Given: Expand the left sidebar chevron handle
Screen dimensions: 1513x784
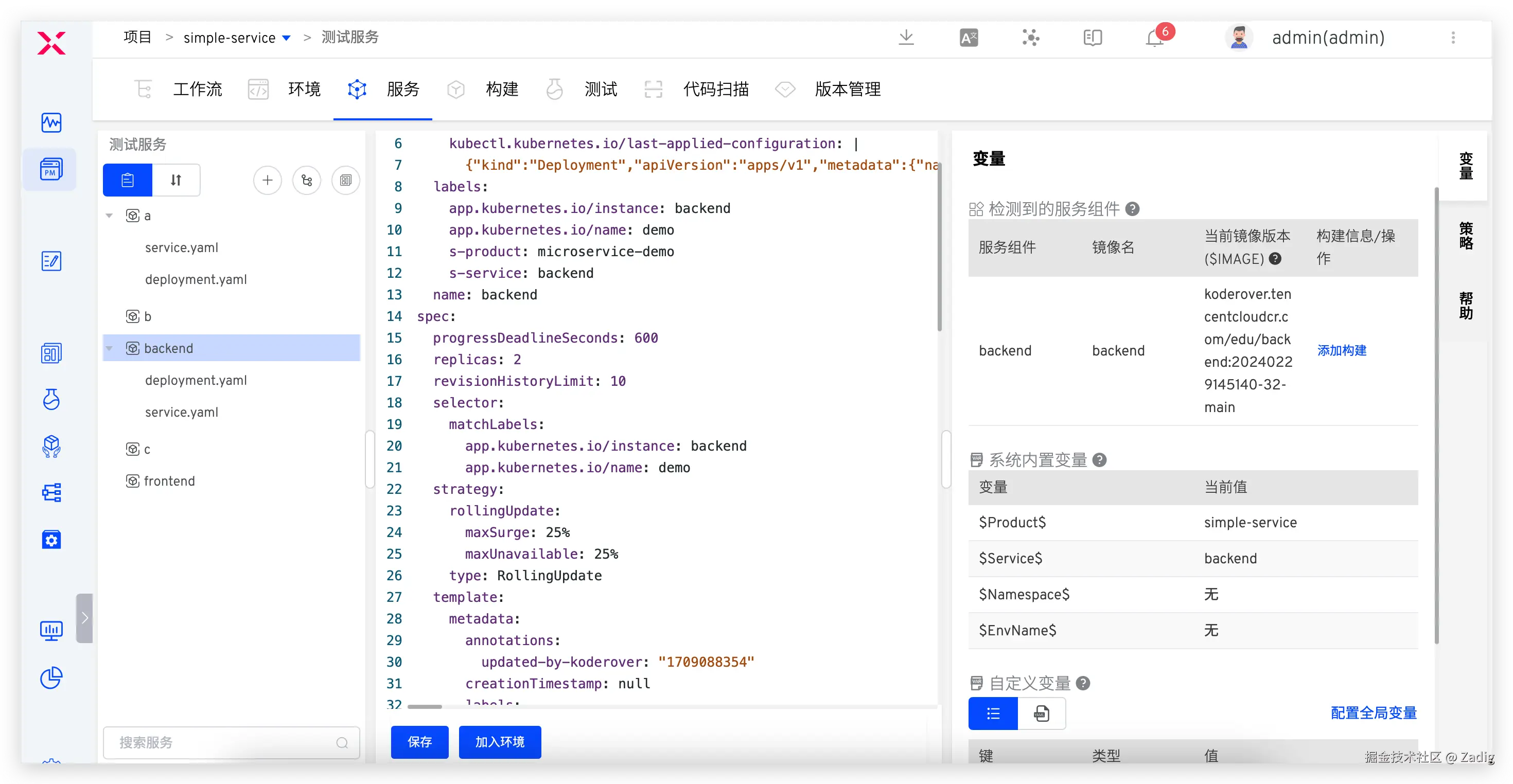Looking at the screenshot, I should pyautogui.click(x=84, y=618).
